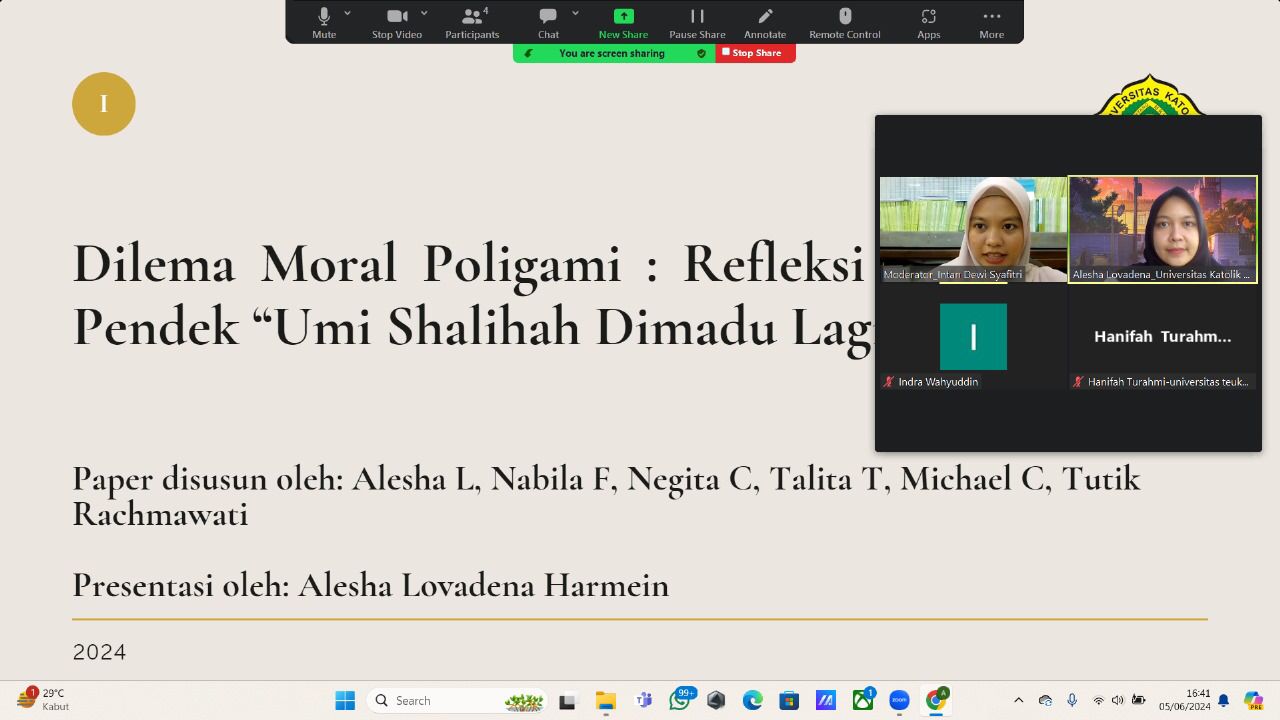Screen dimensions: 1280x720
Task: Open the Participants panel
Action: 472,21
